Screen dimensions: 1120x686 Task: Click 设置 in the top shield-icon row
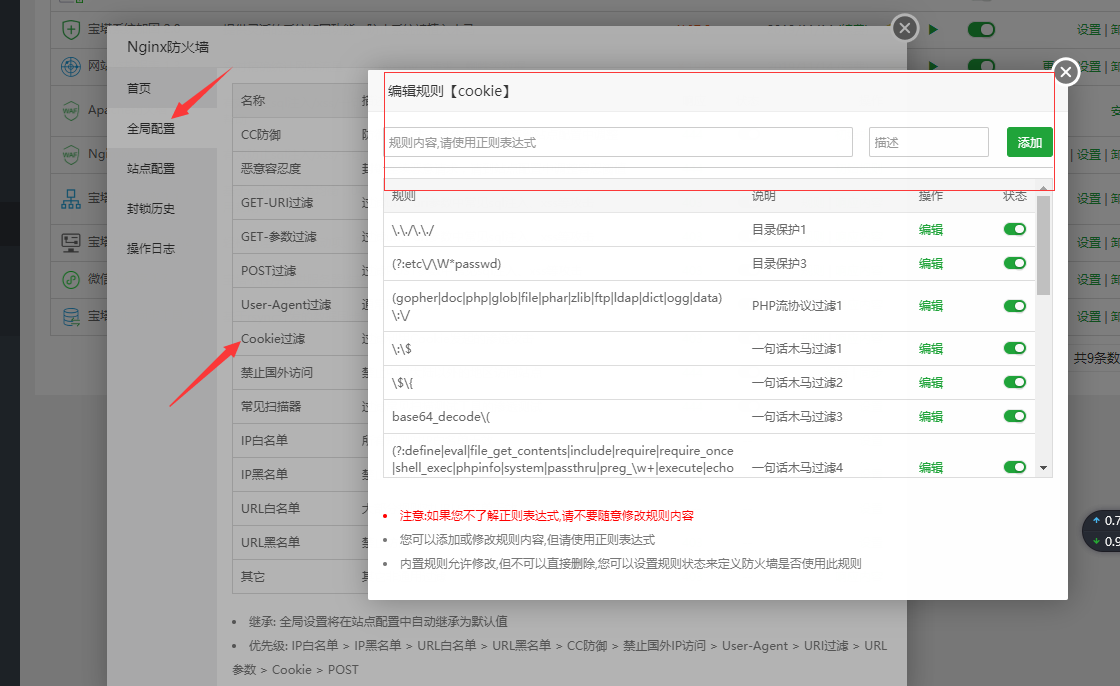[x=1089, y=29]
